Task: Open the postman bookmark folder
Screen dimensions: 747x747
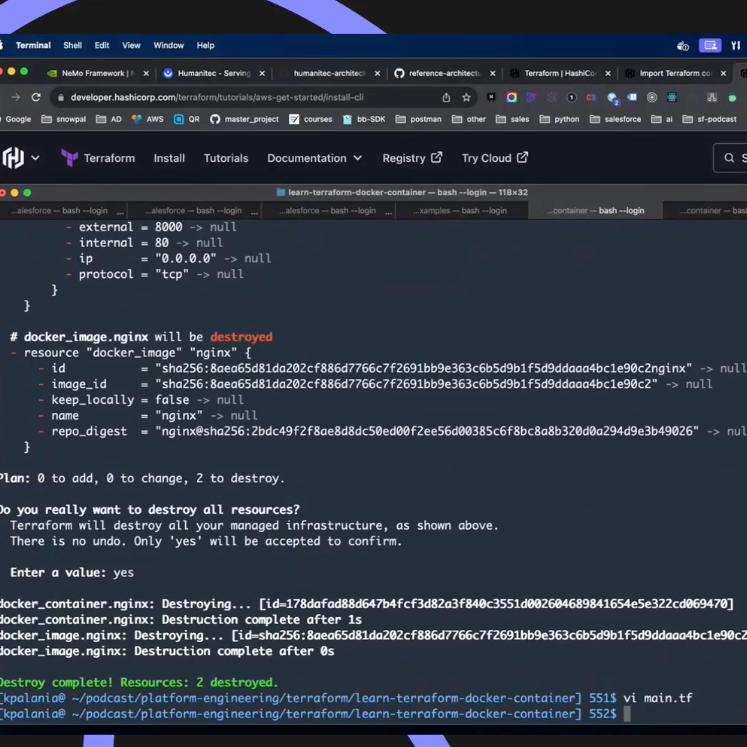Action: click(x=419, y=119)
